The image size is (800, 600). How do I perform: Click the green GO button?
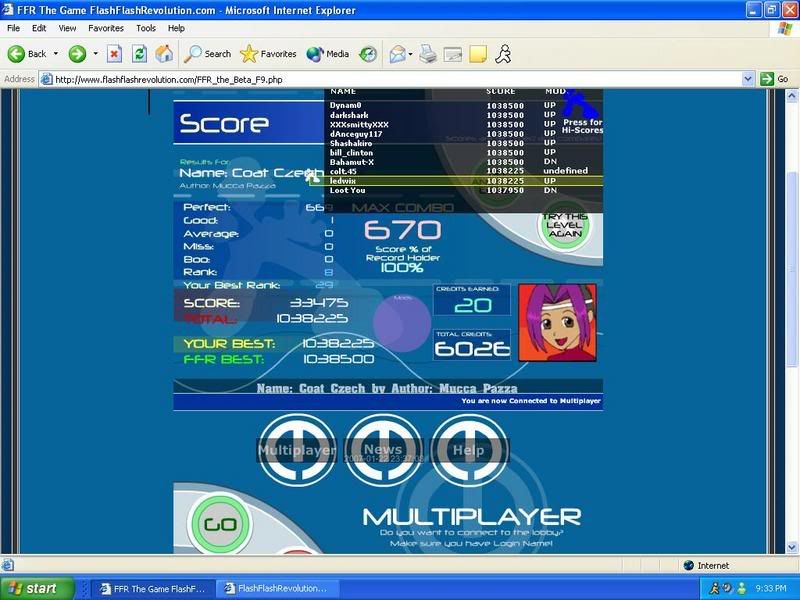220,524
